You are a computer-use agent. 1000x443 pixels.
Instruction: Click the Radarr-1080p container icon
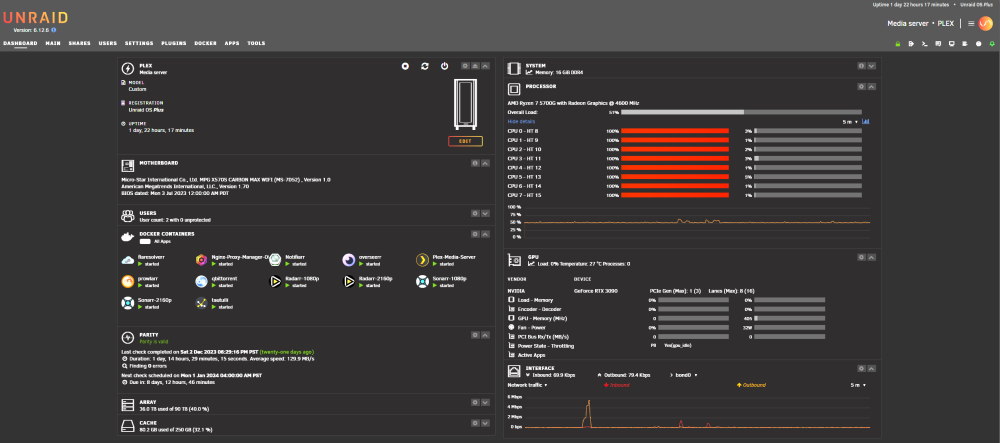click(x=275, y=281)
